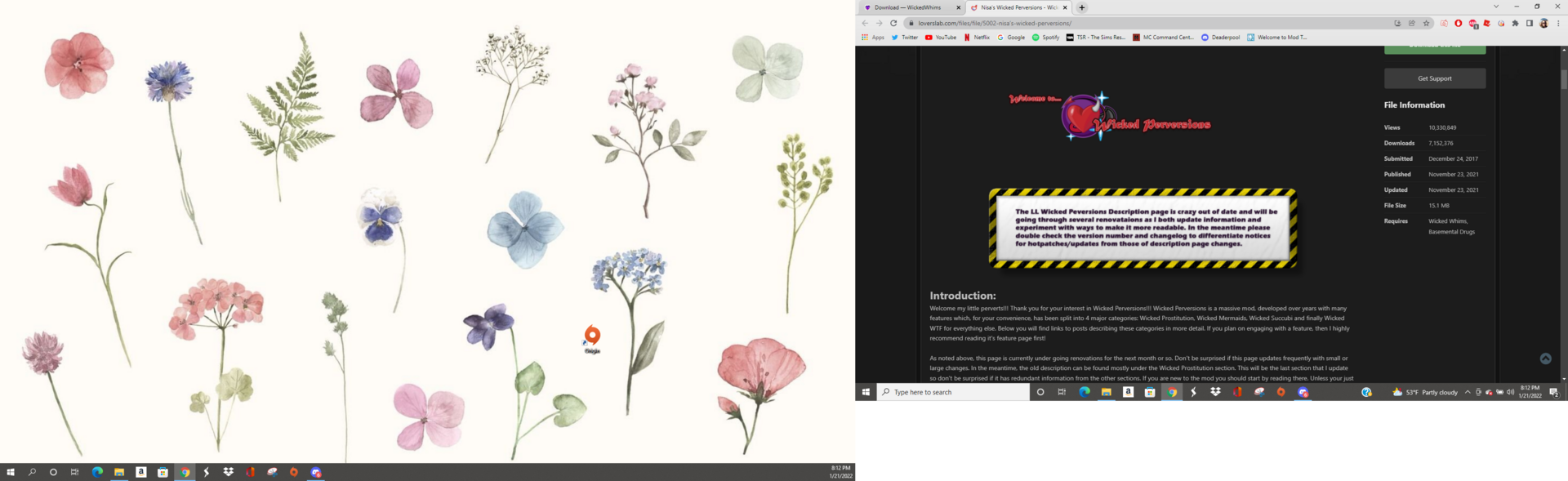Image resolution: width=1568 pixels, height=481 pixels.
Task: Switch to the Download — WickedWhims tab
Action: 911,7
